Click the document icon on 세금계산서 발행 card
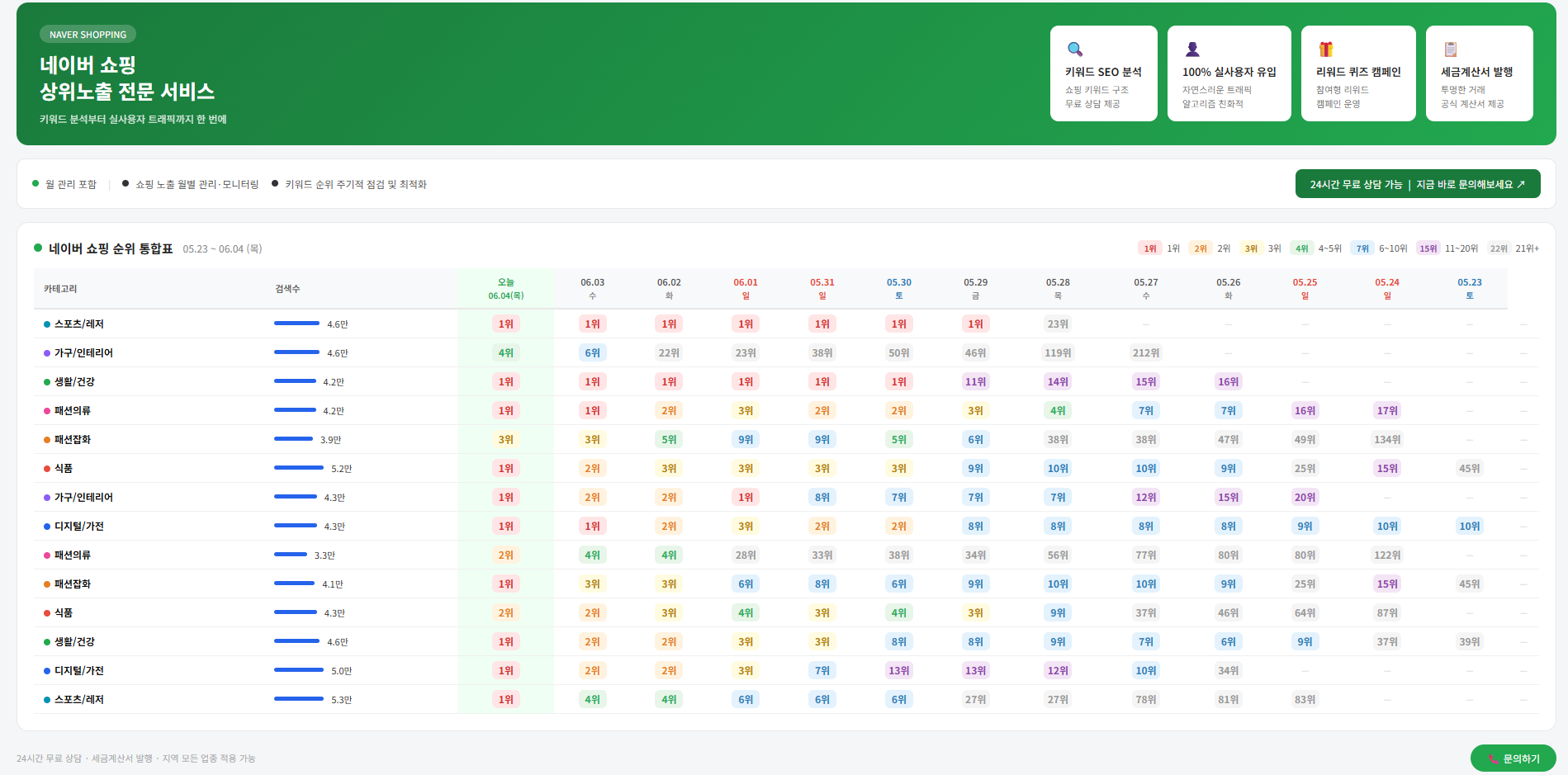Image resolution: width=1568 pixels, height=775 pixels. coord(1451,50)
